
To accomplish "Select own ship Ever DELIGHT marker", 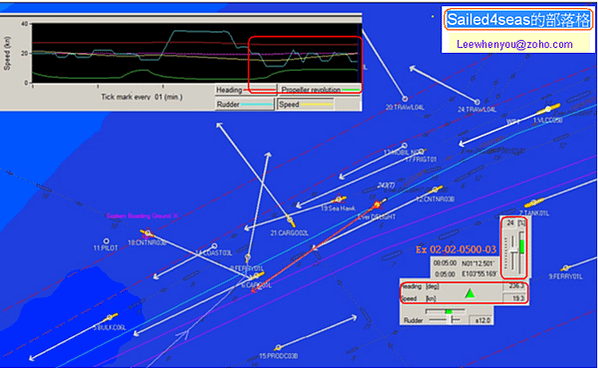I will (x=378, y=205).
